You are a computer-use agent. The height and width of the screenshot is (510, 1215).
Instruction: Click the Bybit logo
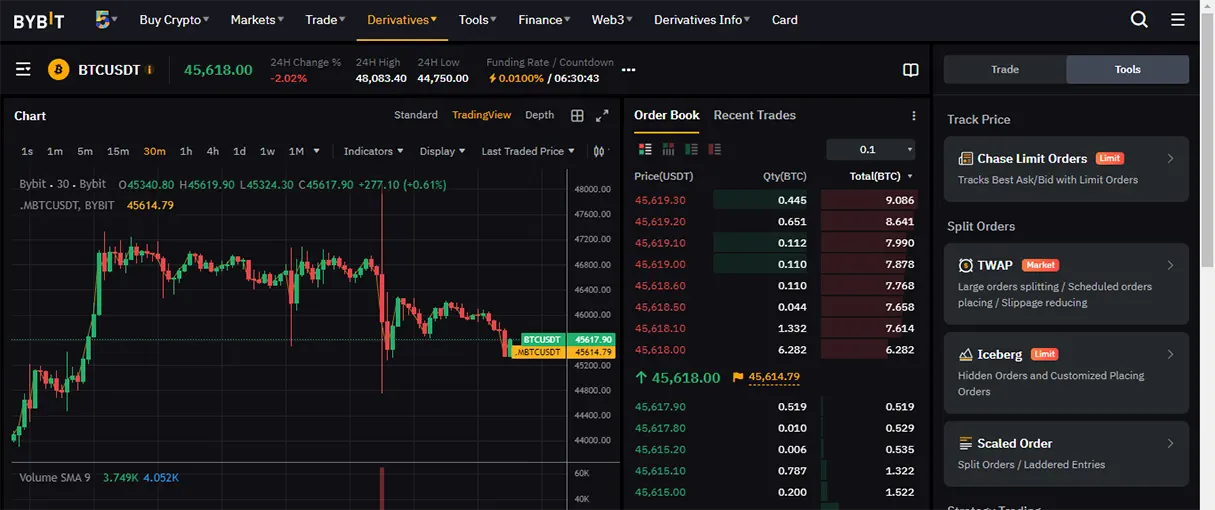click(39, 20)
